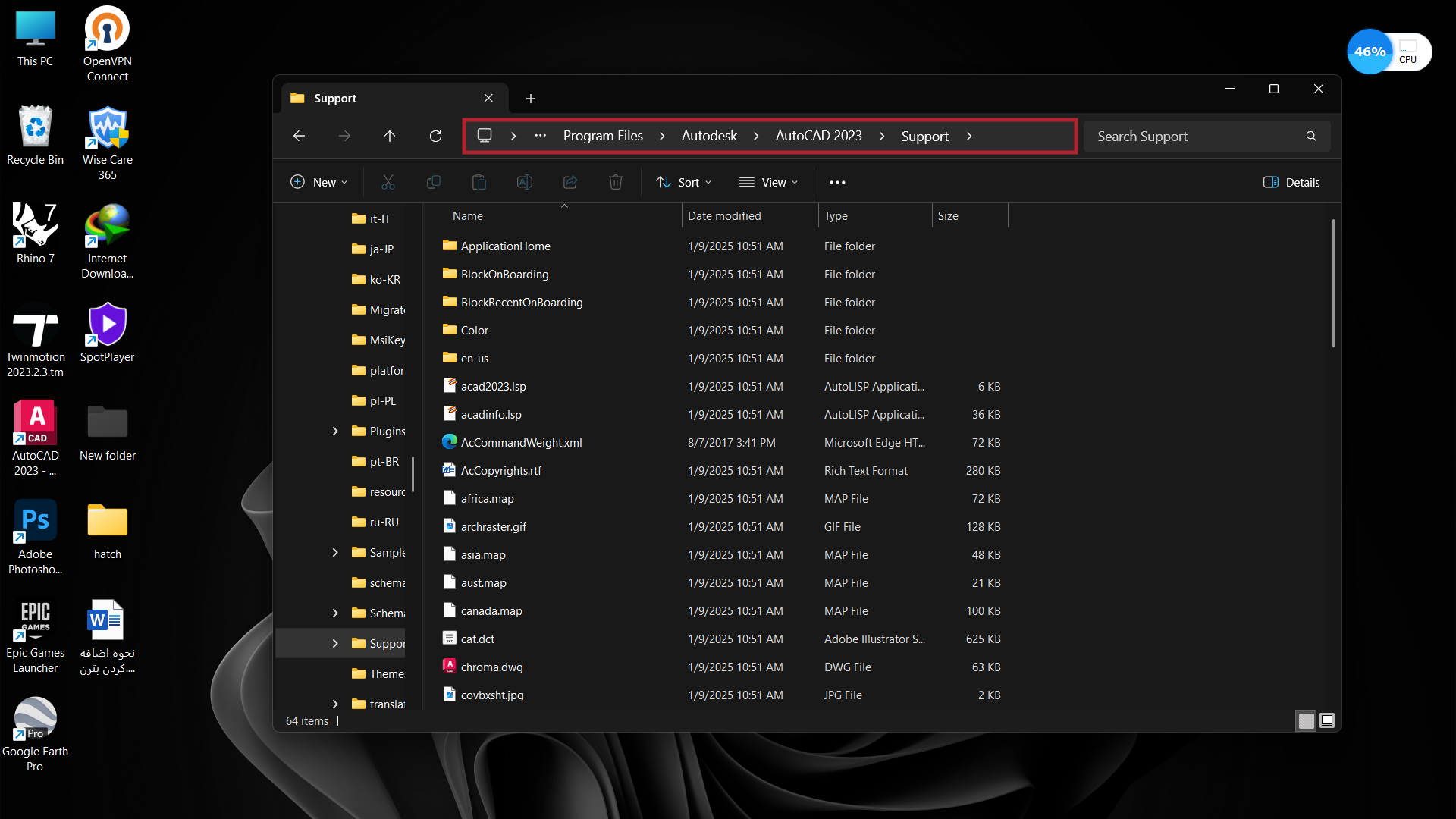Click chevron after Autodesk in address bar
The image size is (1456, 819).
[x=756, y=136]
